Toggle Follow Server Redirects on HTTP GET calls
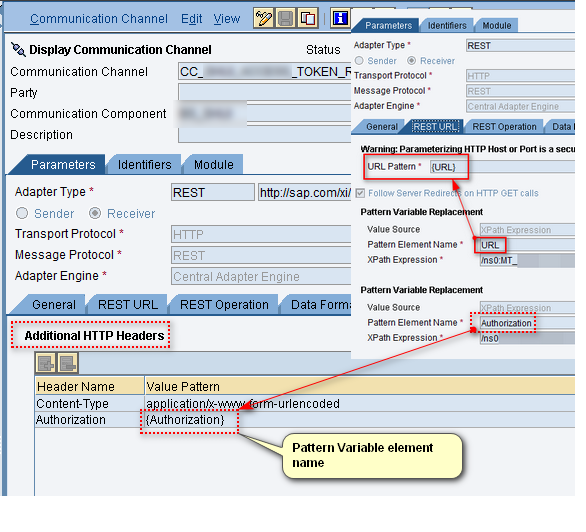This screenshot has height=532, width=586. tap(360, 193)
